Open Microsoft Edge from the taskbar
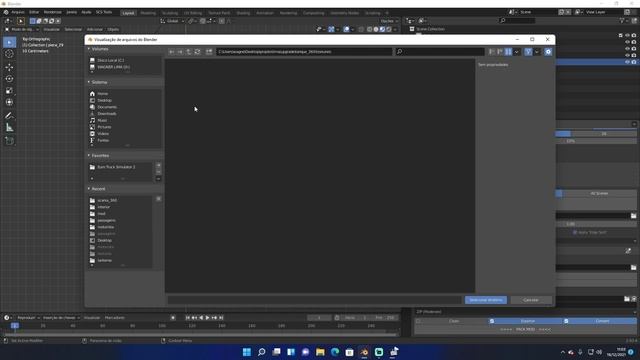The height and width of the screenshot is (360, 640). point(335,352)
